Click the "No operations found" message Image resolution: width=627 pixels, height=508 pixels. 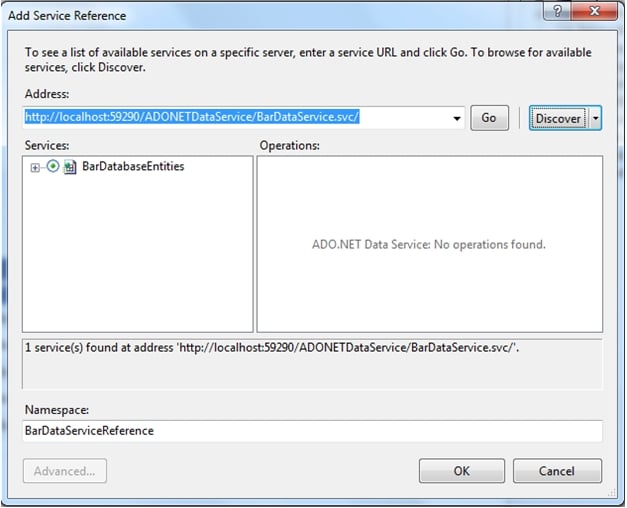(429, 244)
